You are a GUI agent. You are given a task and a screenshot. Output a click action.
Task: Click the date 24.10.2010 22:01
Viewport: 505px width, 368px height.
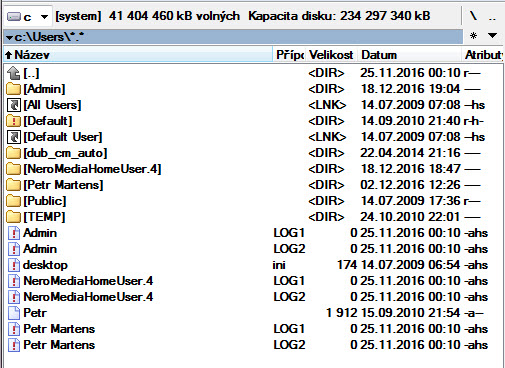(x=410, y=217)
